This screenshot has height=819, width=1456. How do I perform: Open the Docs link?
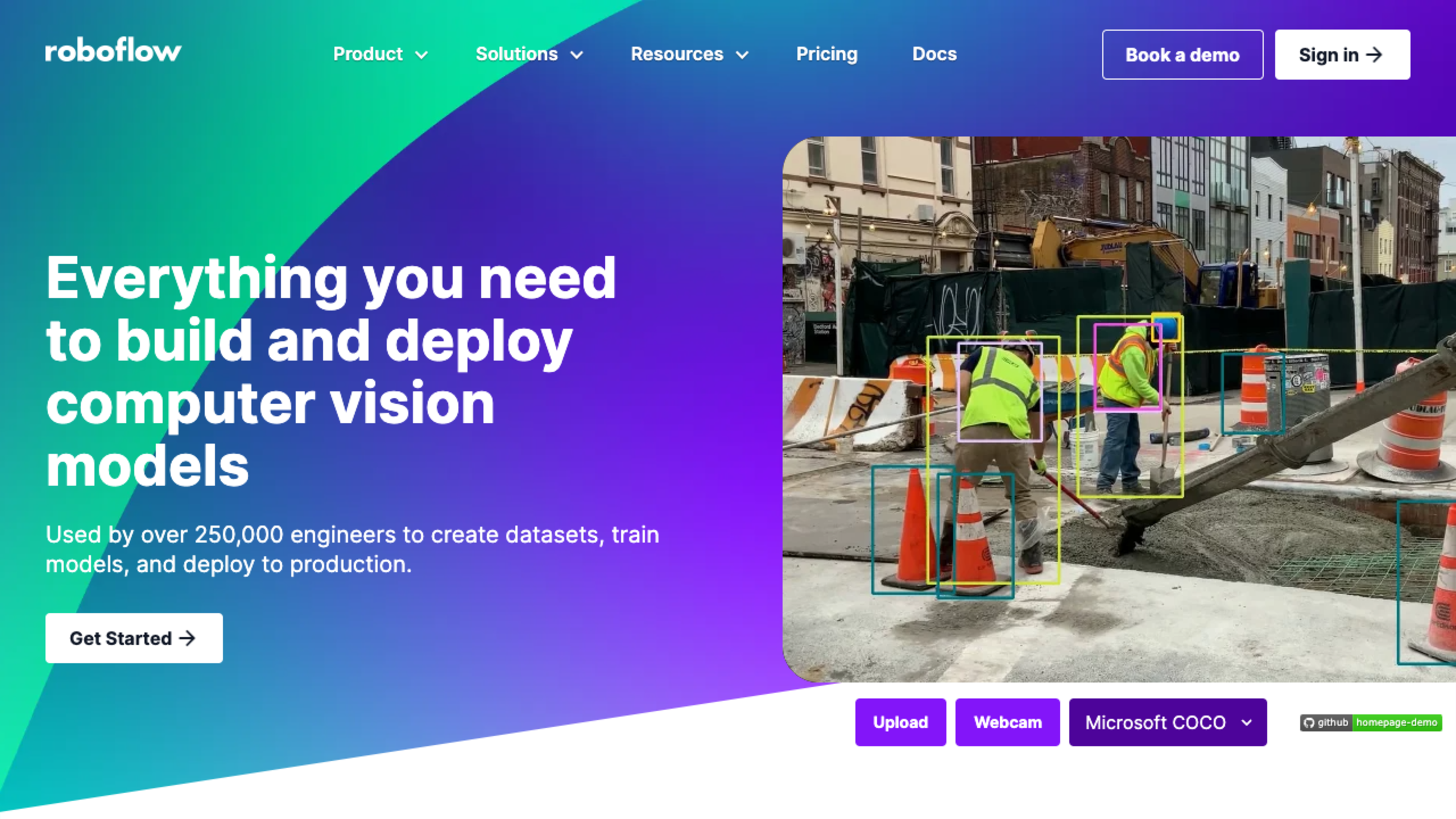934,54
